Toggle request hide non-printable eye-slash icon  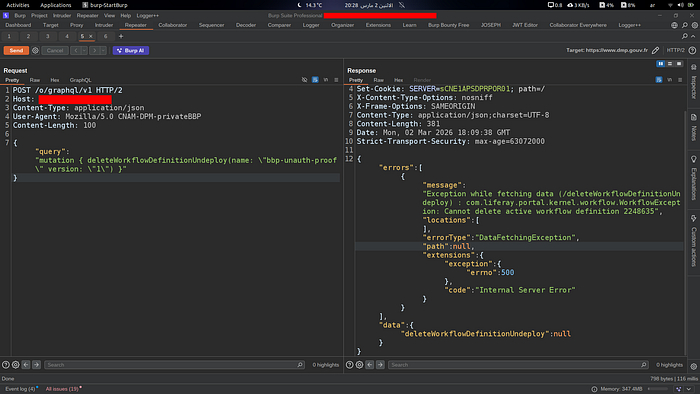click(304, 80)
